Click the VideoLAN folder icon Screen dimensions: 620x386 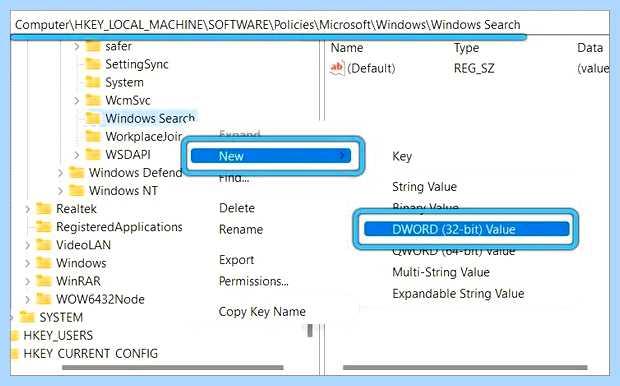[43, 245]
